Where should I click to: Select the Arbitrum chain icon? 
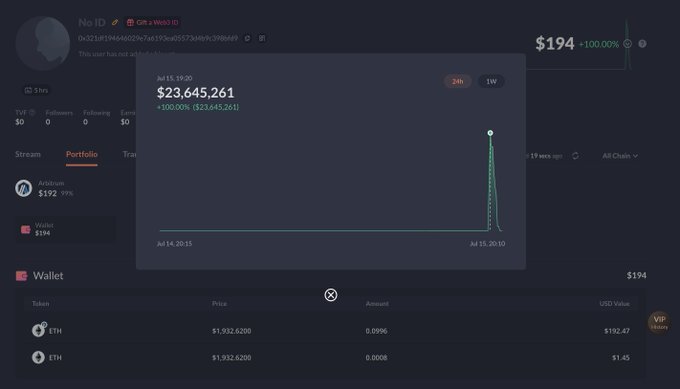[23, 188]
